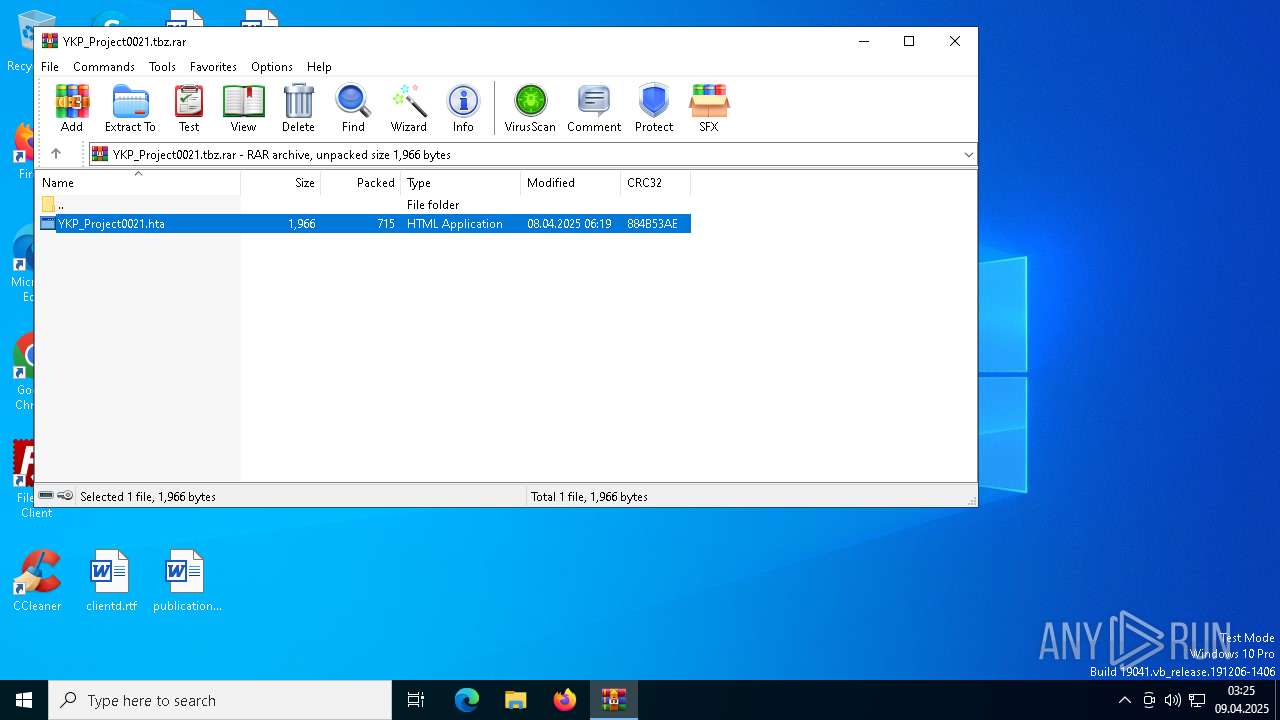Screen dimensions: 1280x720
Task: Click the View file toolbar icon
Action: pyautogui.click(x=243, y=108)
